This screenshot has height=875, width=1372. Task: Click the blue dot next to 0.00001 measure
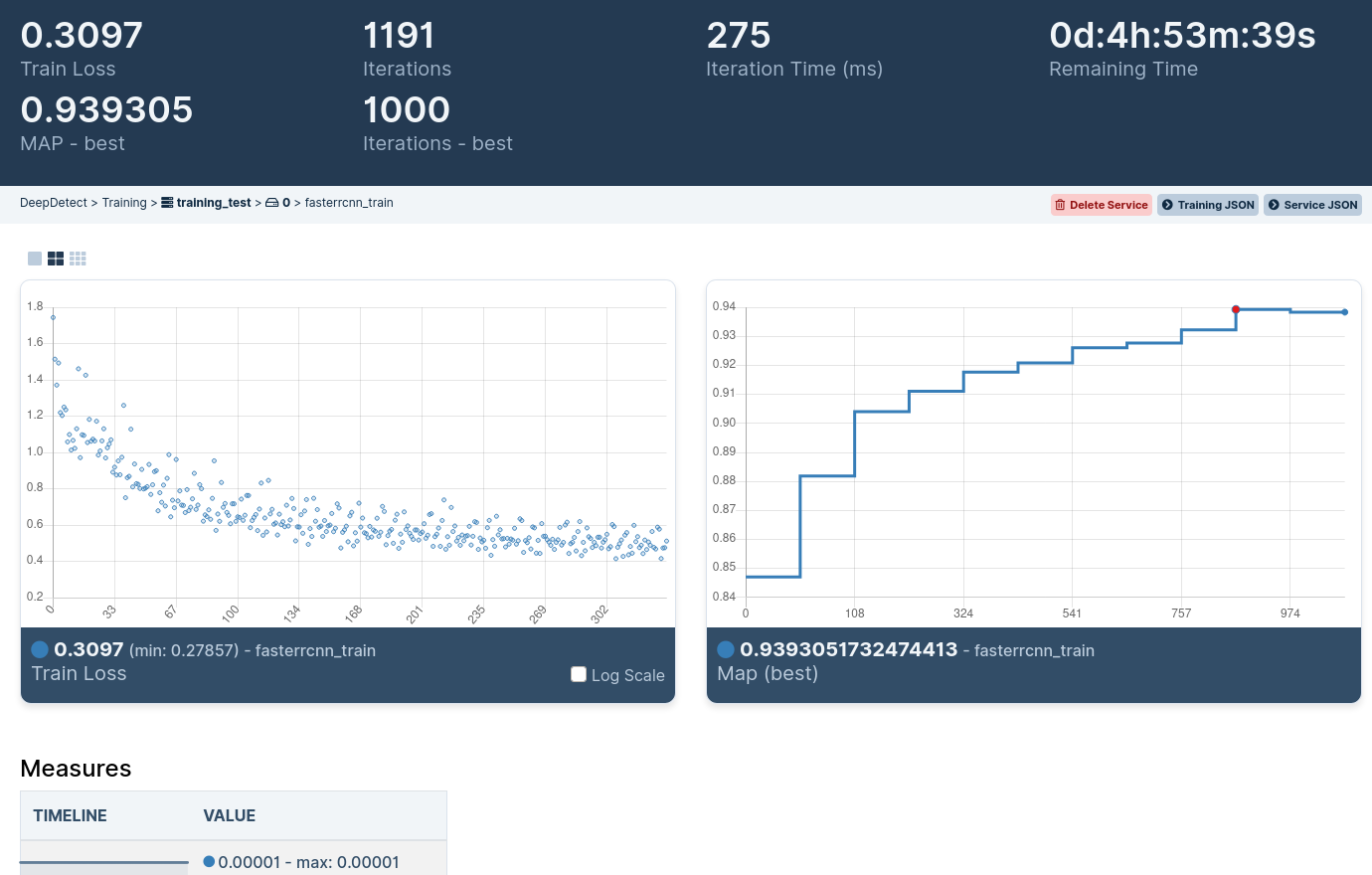tap(209, 861)
